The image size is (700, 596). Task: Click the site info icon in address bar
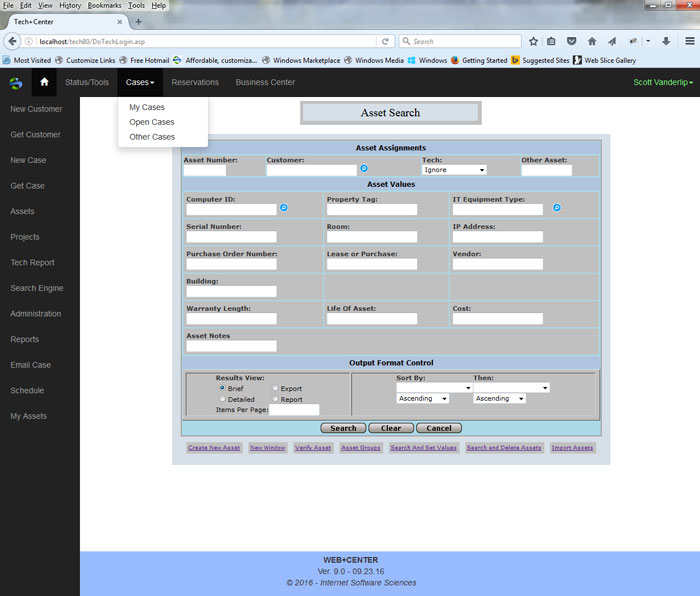click(x=29, y=42)
